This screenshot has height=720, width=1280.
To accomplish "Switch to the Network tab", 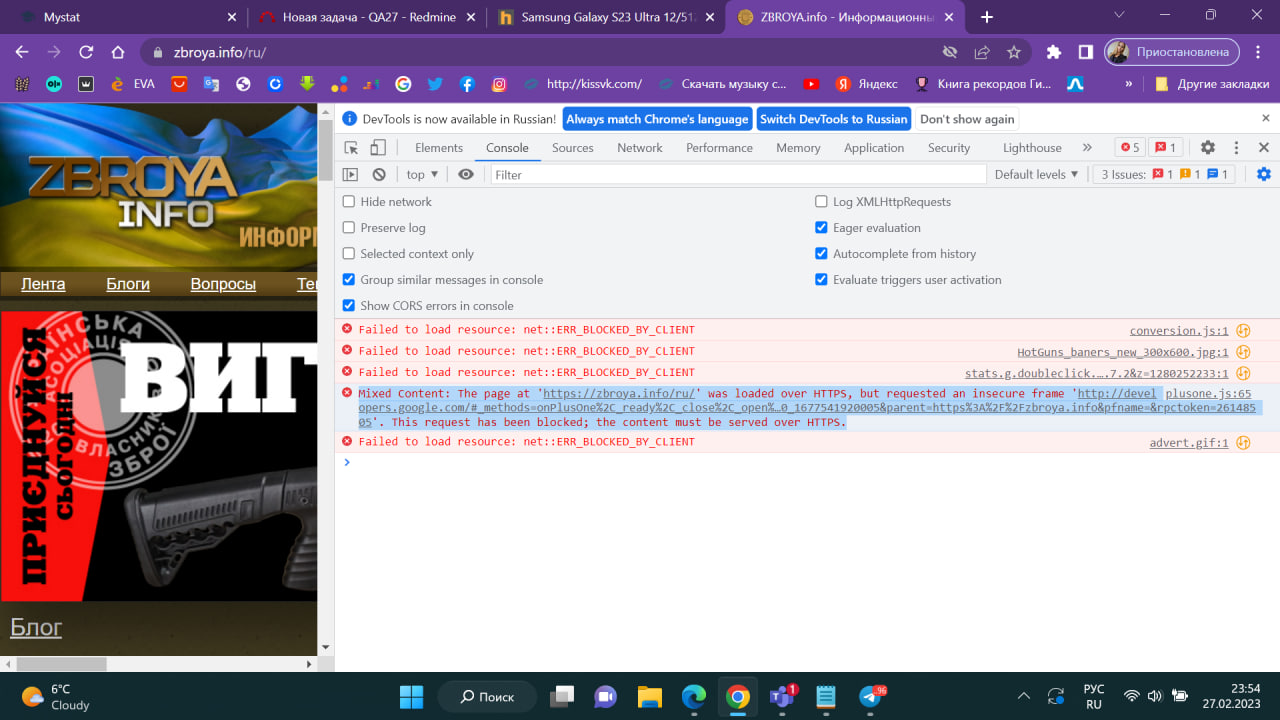I will (640, 148).
